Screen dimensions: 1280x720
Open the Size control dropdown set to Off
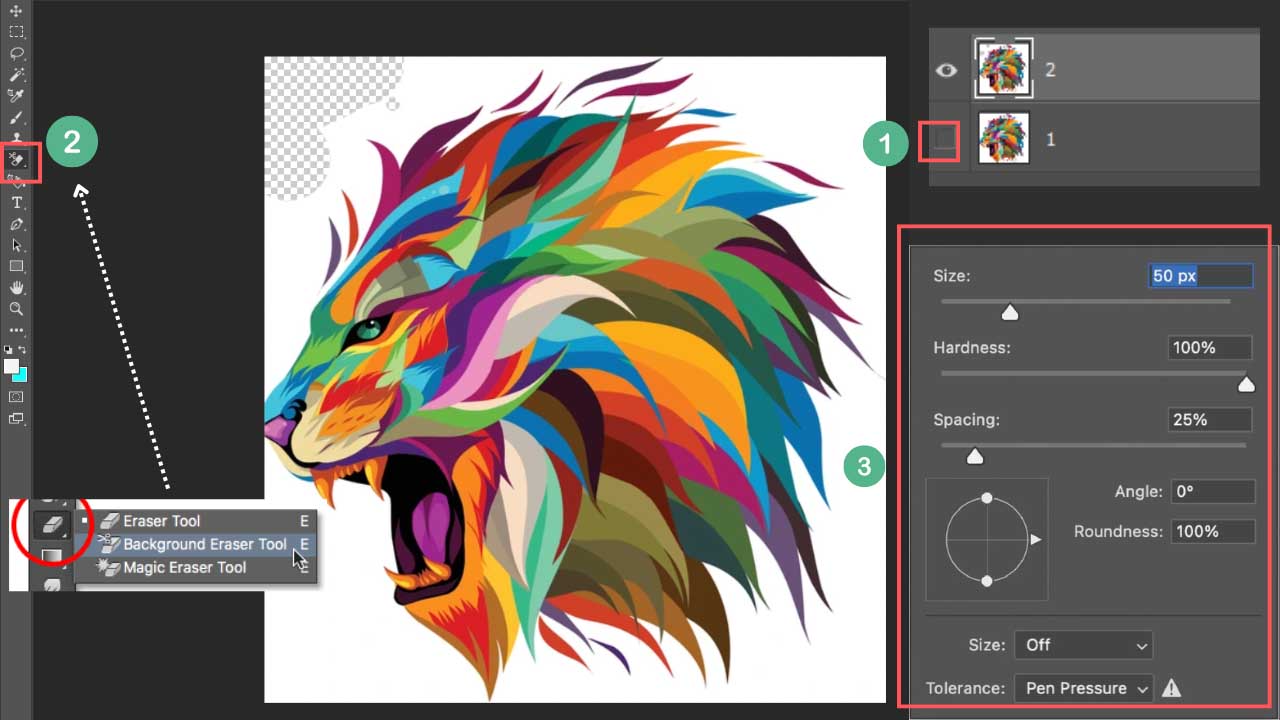(1083, 645)
